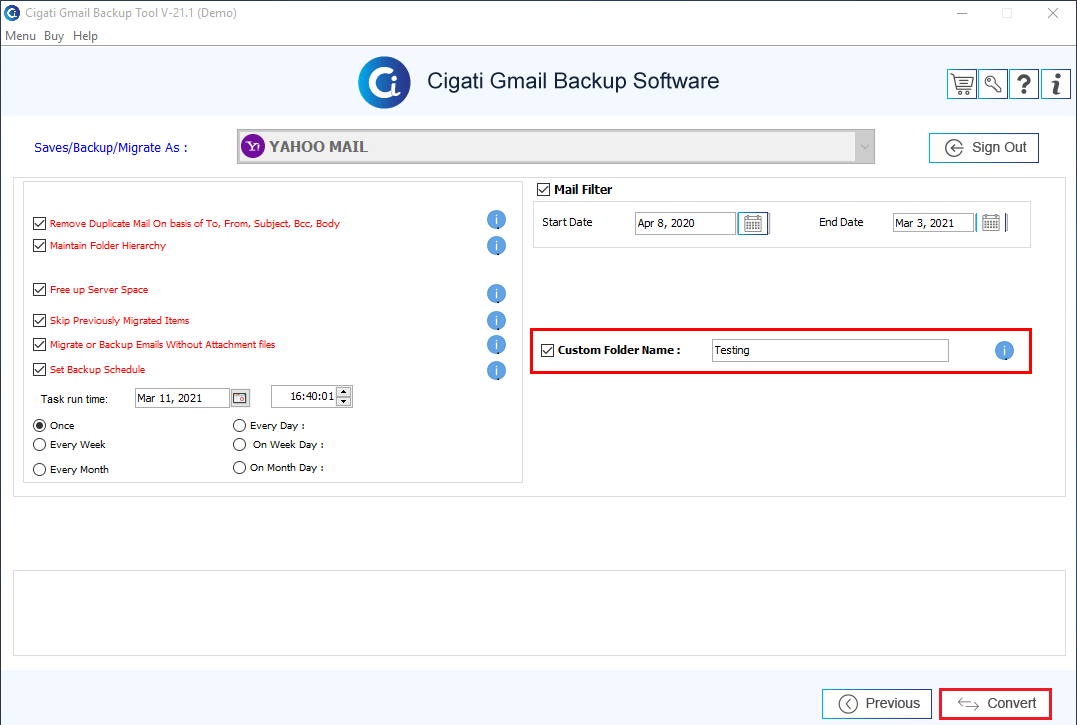Toggle Migrate or Backup Emails Without Attachment
Viewport: 1077px width, 725px height.
[39, 345]
